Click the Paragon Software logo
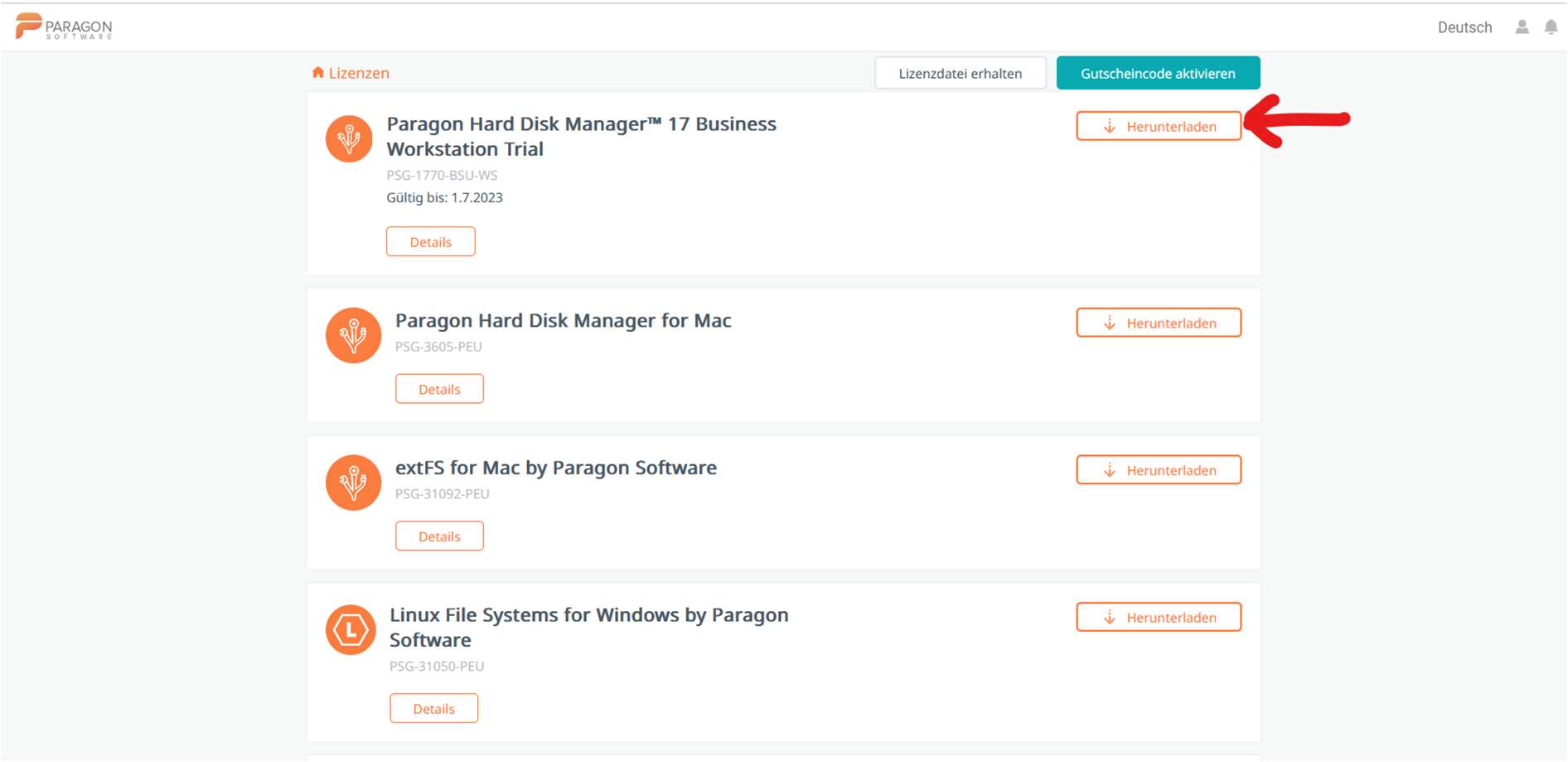The image size is (1568, 762). pyautogui.click(x=64, y=27)
